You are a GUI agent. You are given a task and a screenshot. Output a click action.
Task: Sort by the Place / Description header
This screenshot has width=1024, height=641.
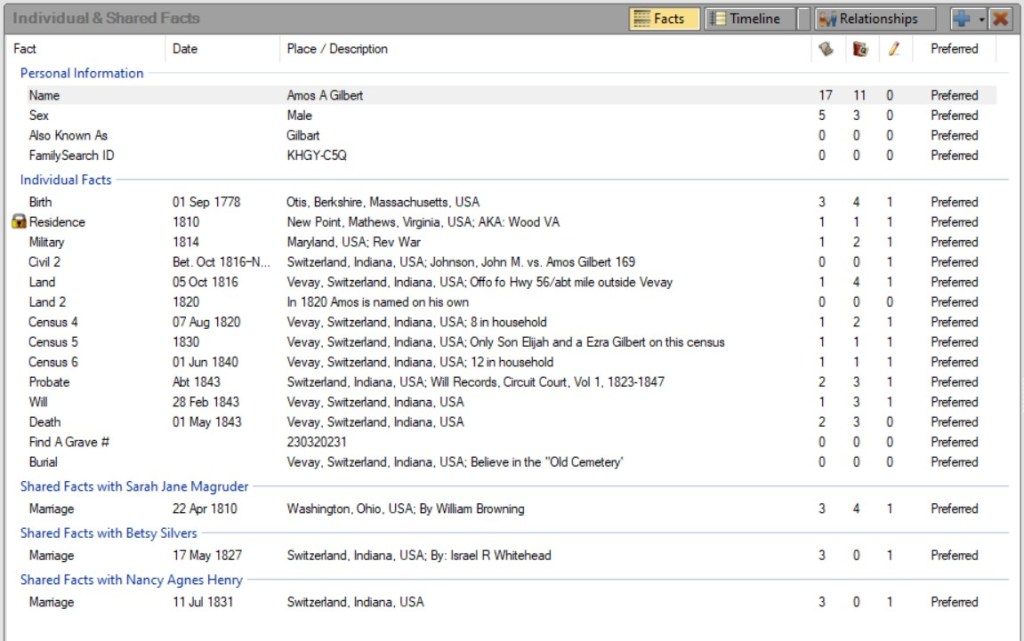tap(337, 49)
